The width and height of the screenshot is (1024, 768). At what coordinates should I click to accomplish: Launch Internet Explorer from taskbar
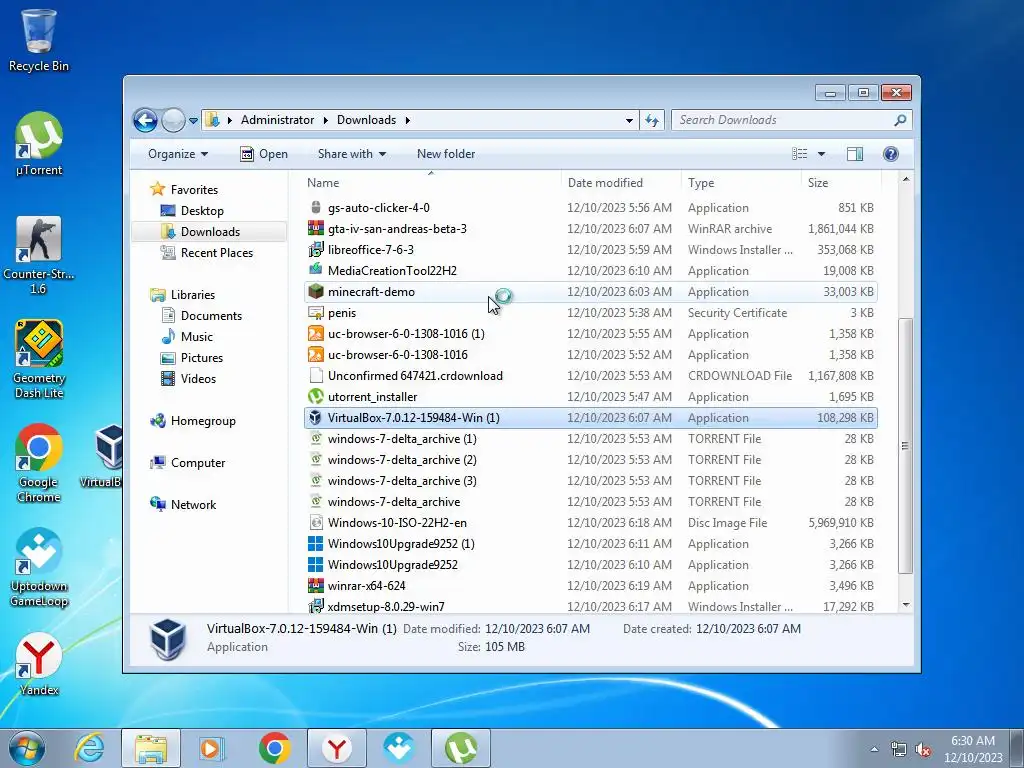[x=89, y=748]
